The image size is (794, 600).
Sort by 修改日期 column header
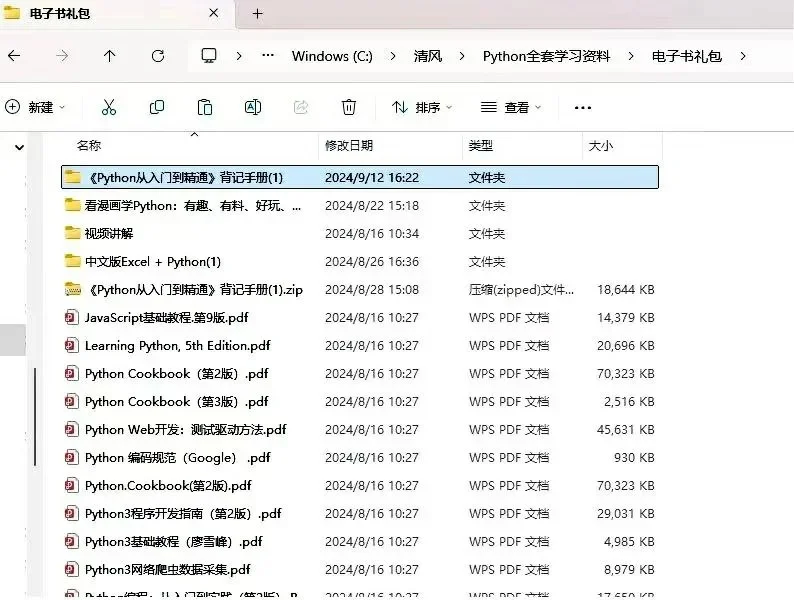pos(349,146)
